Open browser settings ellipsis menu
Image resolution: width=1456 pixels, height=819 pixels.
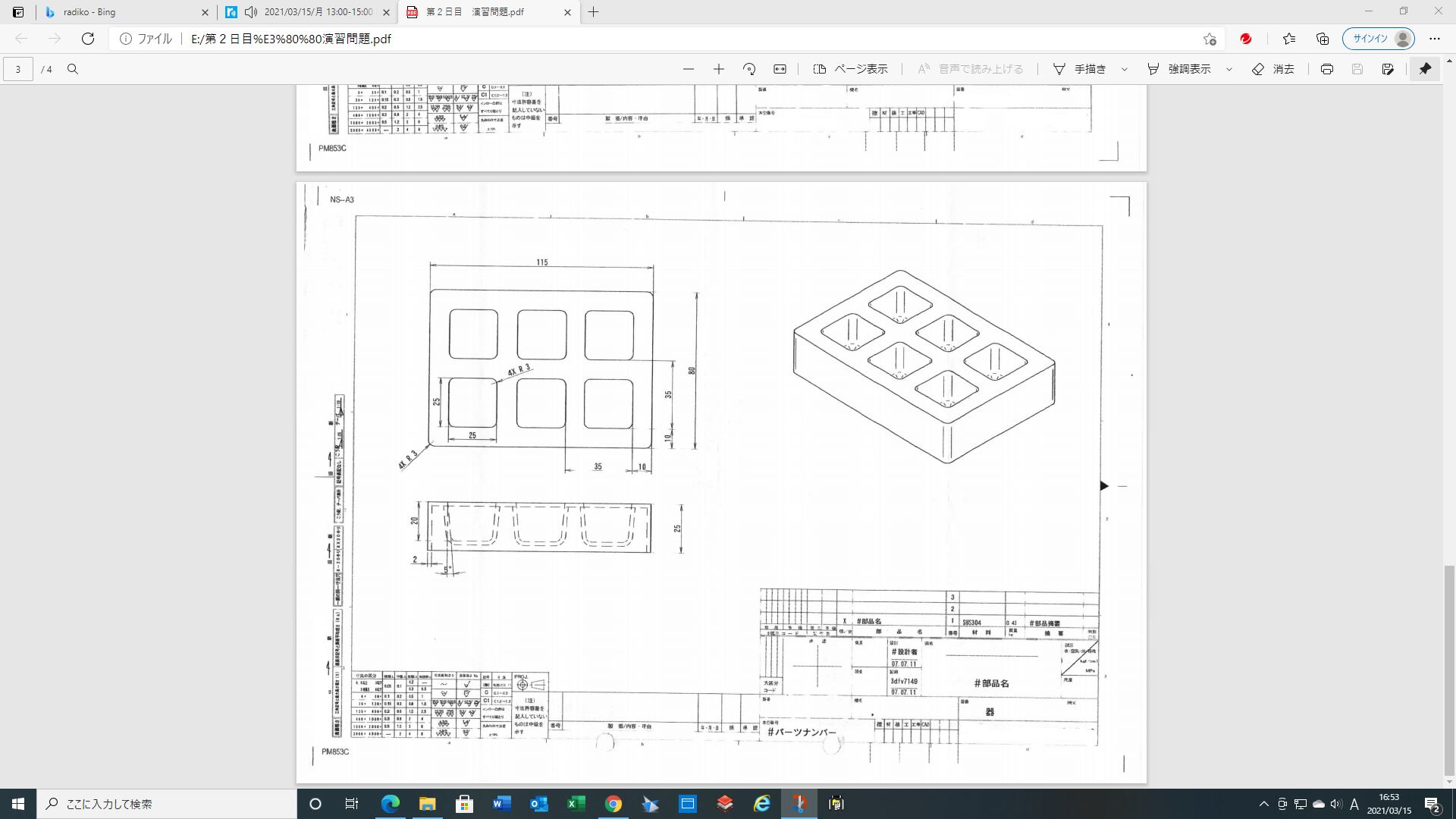point(1434,39)
